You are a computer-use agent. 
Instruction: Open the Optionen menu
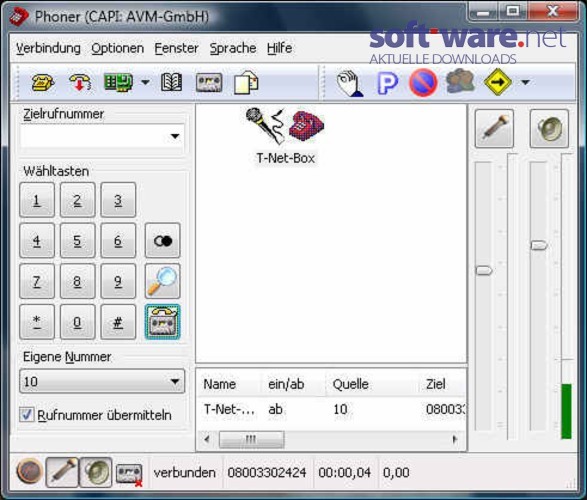118,48
